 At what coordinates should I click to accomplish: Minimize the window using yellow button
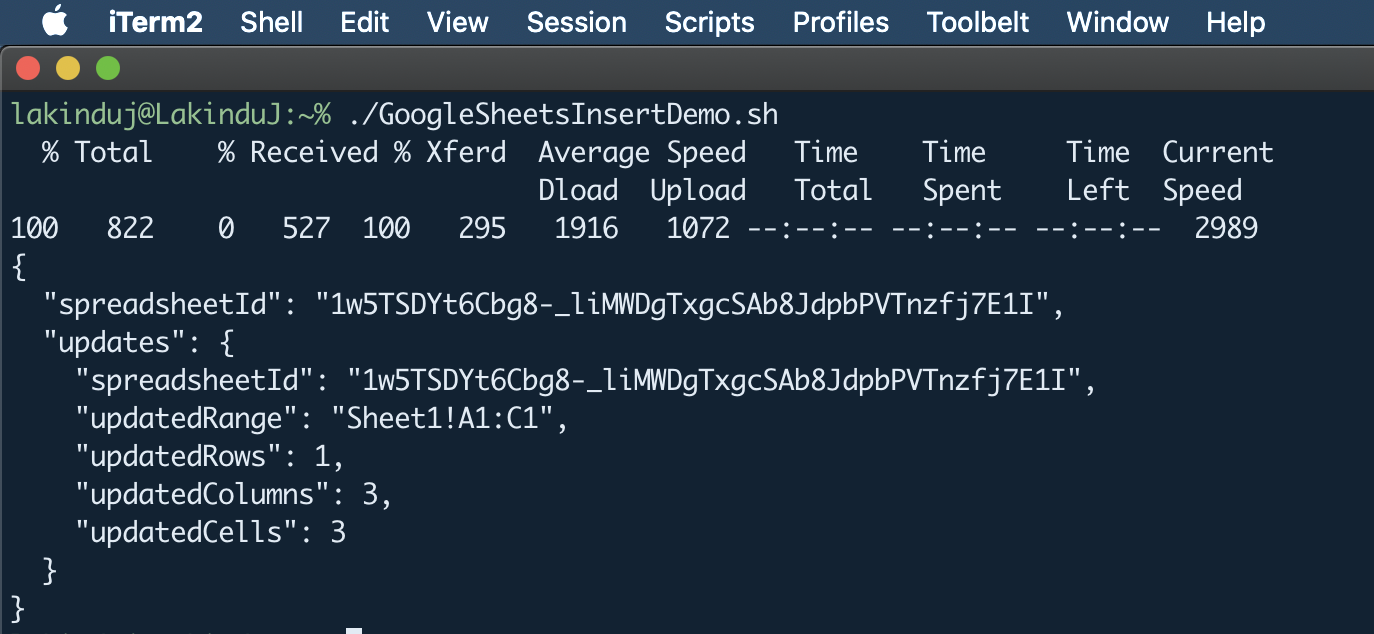tap(68, 68)
